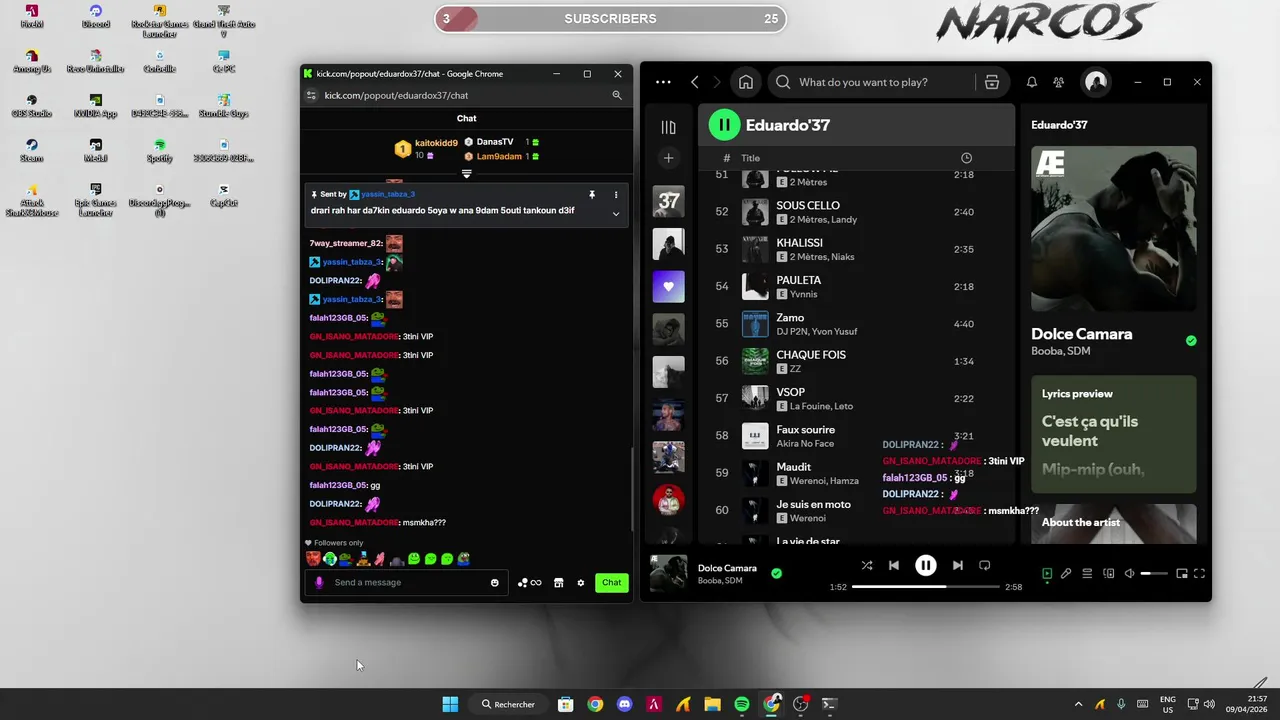Open Spotify notifications bell
The width and height of the screenshot is (1280, 720).
[1032, 82]
